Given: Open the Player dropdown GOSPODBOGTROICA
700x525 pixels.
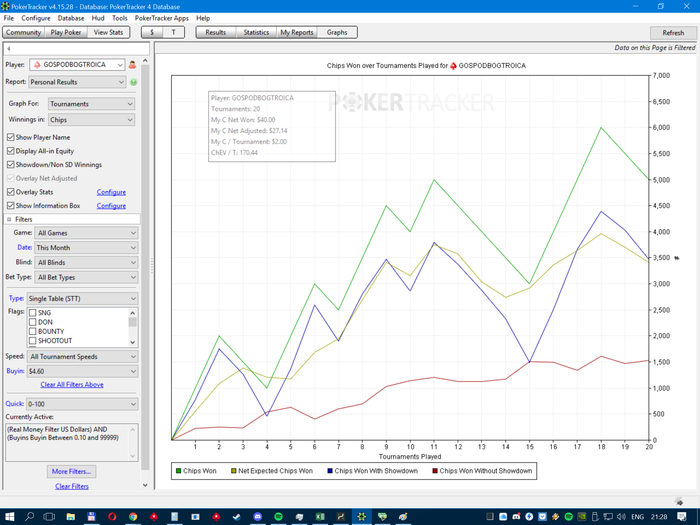Looking at the screenshot, I should 77,65.
